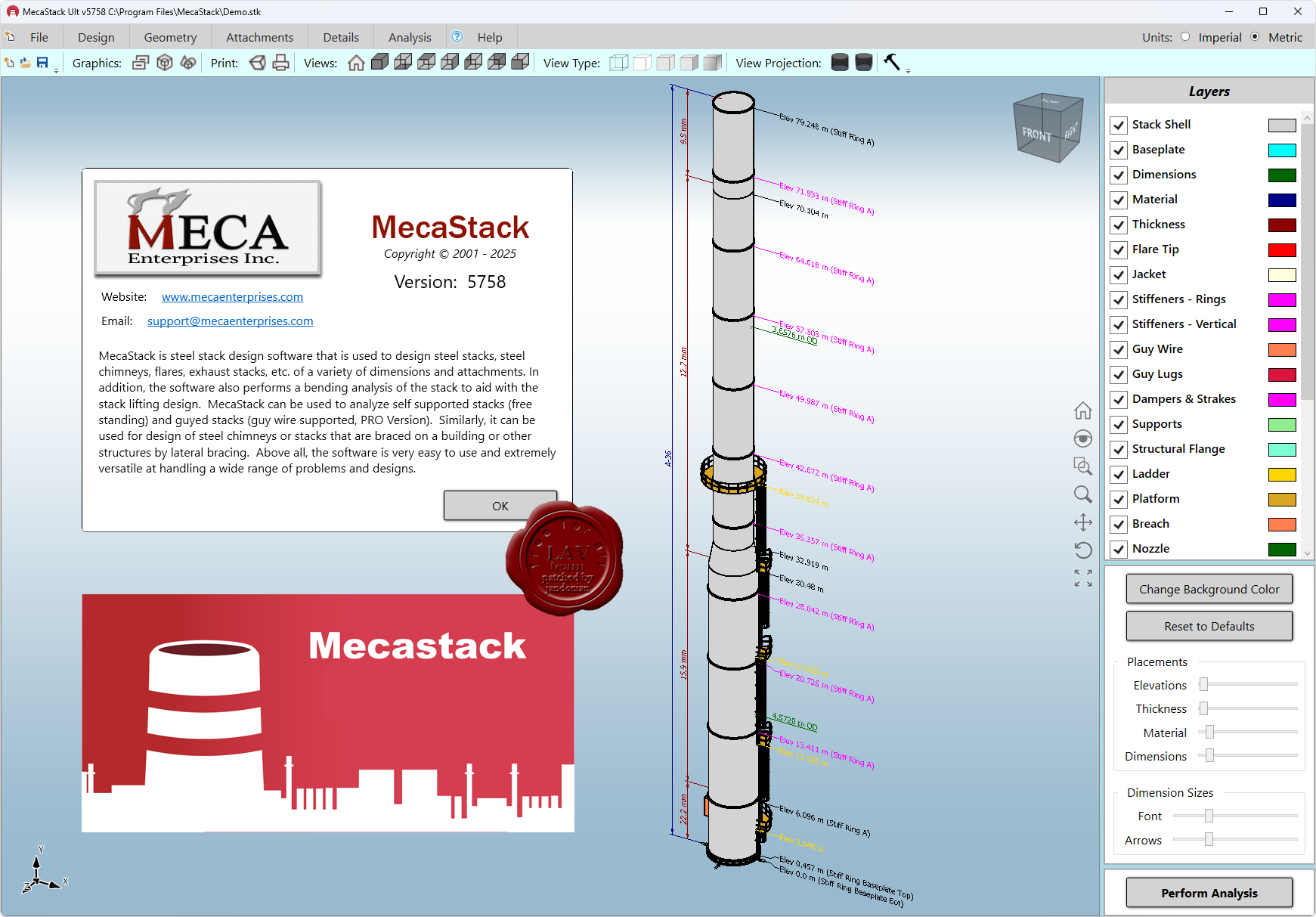The width and height of the screenshot is (1316, 917).
Task: Click the layers list scroll-down arrow
Action: (1308, 553)
